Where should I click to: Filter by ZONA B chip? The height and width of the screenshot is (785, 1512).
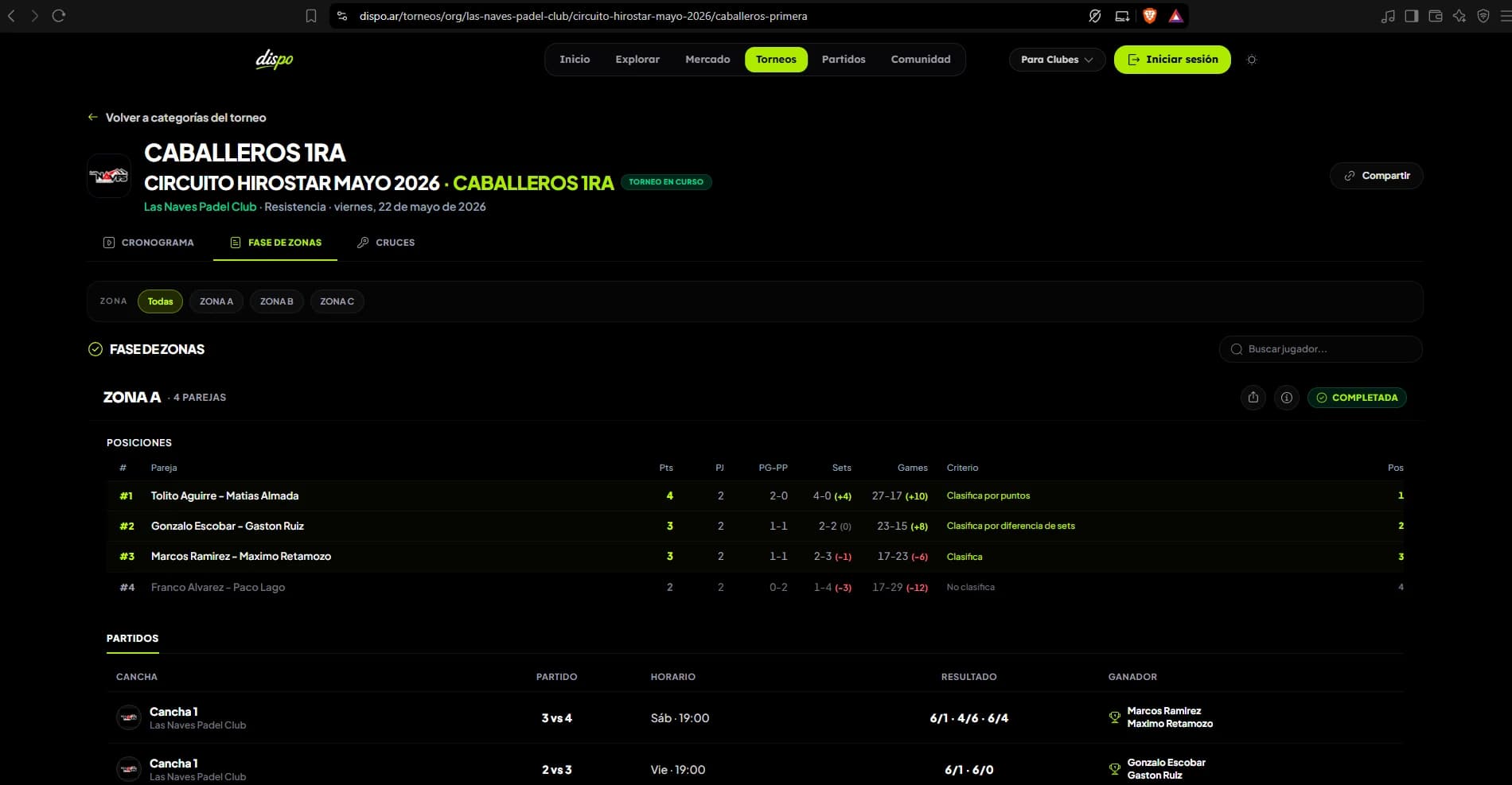pyautogui.click(x=277, y=301)
